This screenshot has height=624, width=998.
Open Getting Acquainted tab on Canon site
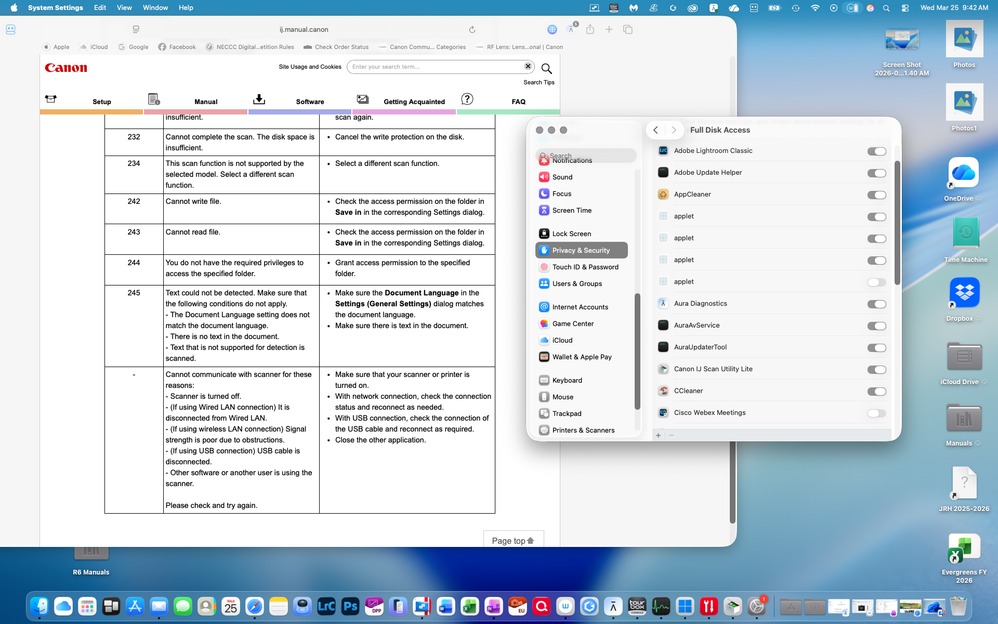(x=404, y=101)
